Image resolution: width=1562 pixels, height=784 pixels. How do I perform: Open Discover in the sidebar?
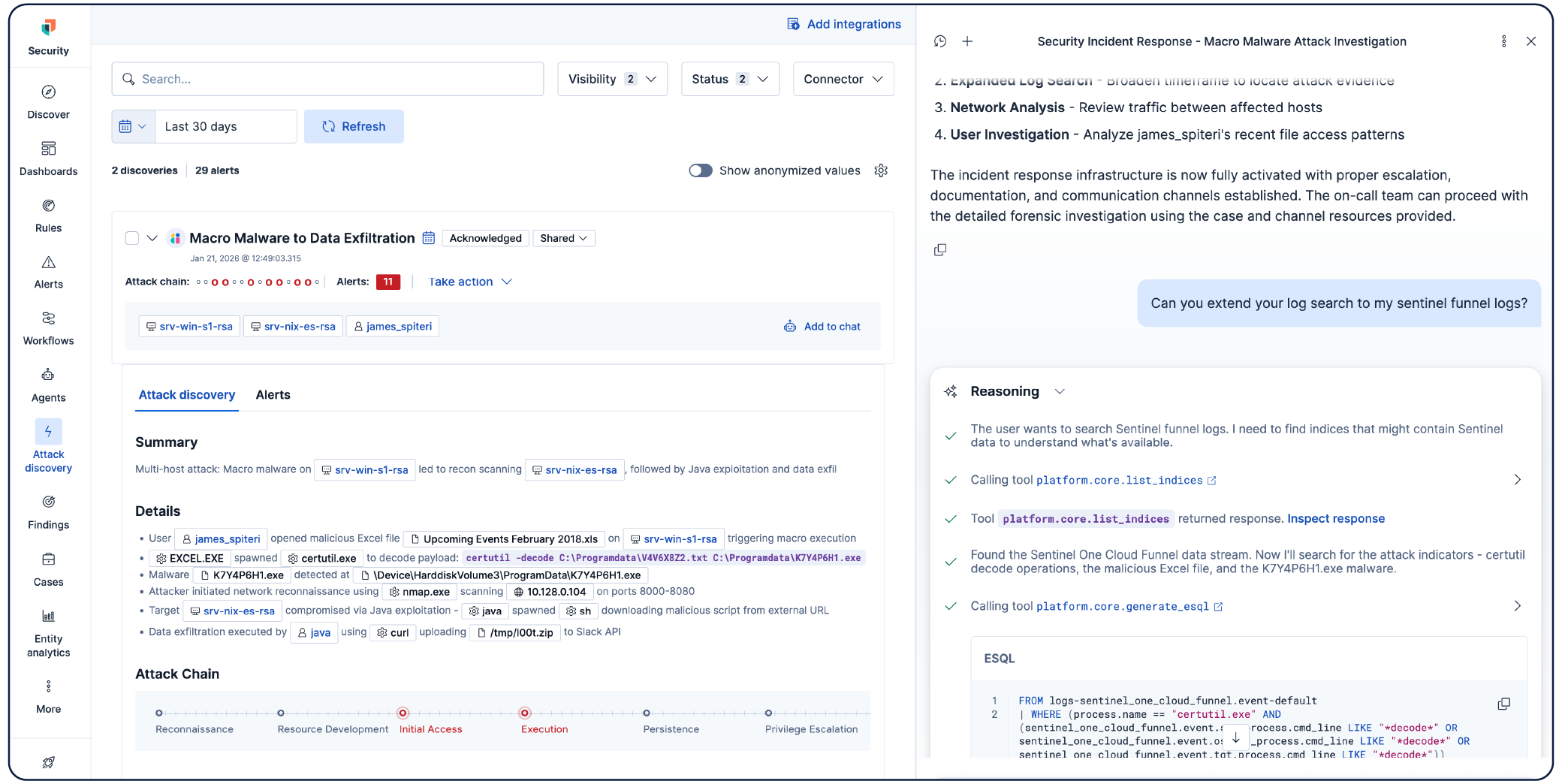[48, 102]
